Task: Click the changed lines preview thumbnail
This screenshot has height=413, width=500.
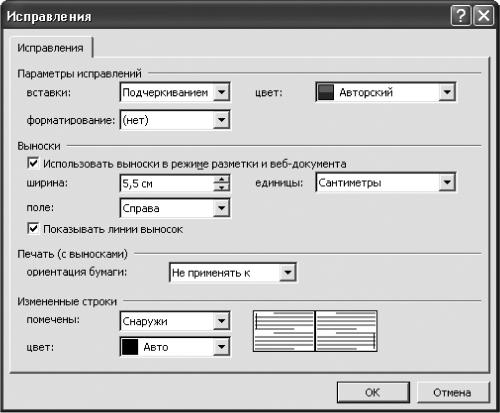Action: [315, 331]
